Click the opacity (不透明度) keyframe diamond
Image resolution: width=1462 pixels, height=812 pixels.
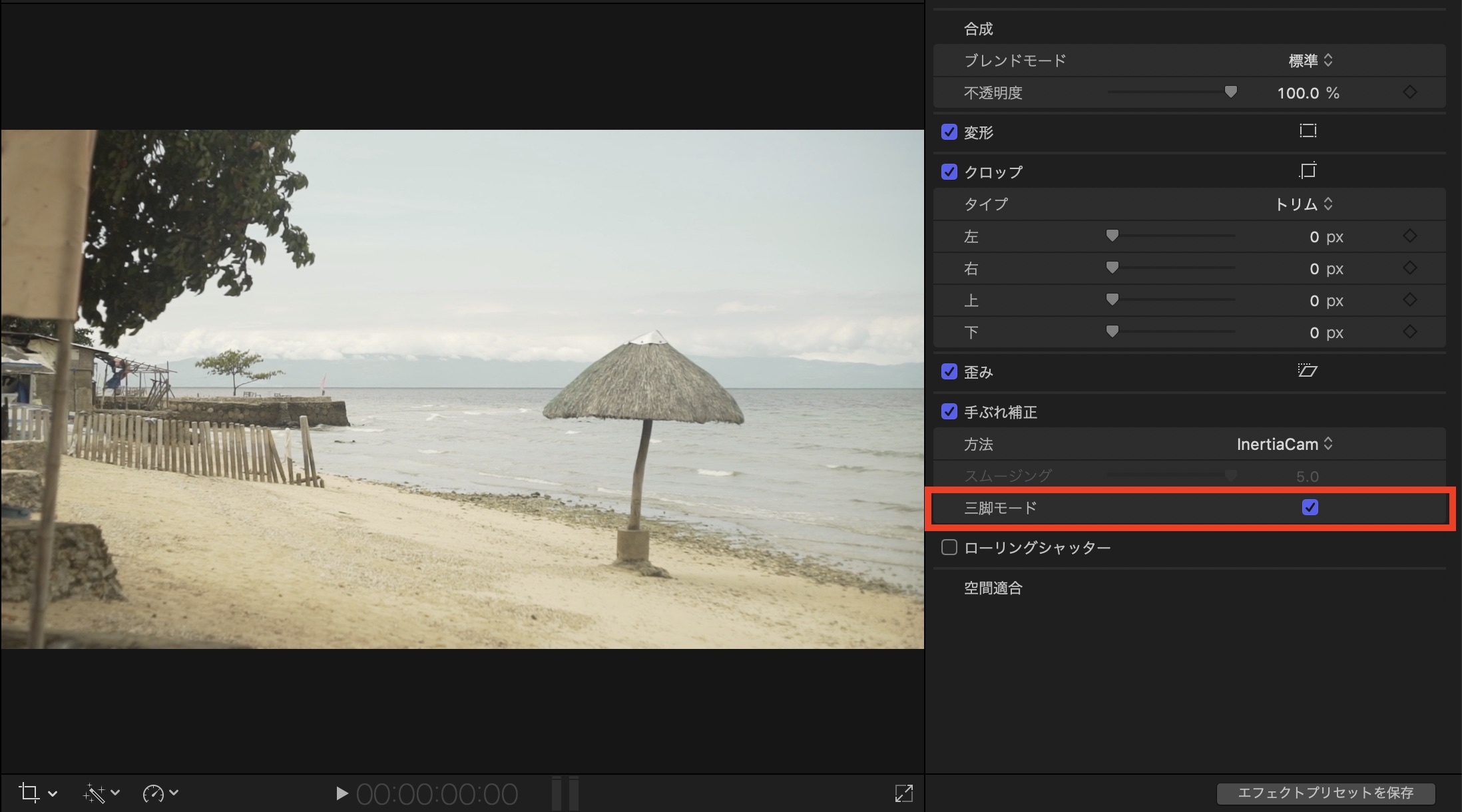pos(1409,93)
